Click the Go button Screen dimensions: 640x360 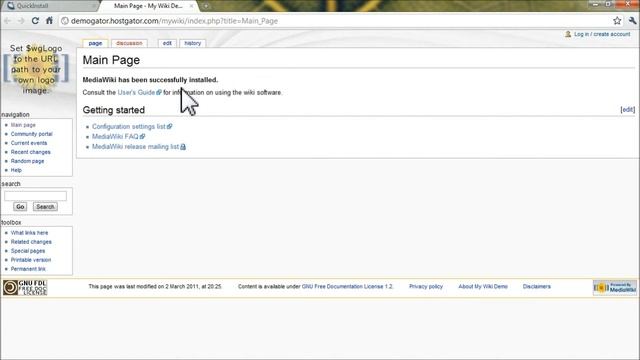point(20,207)
